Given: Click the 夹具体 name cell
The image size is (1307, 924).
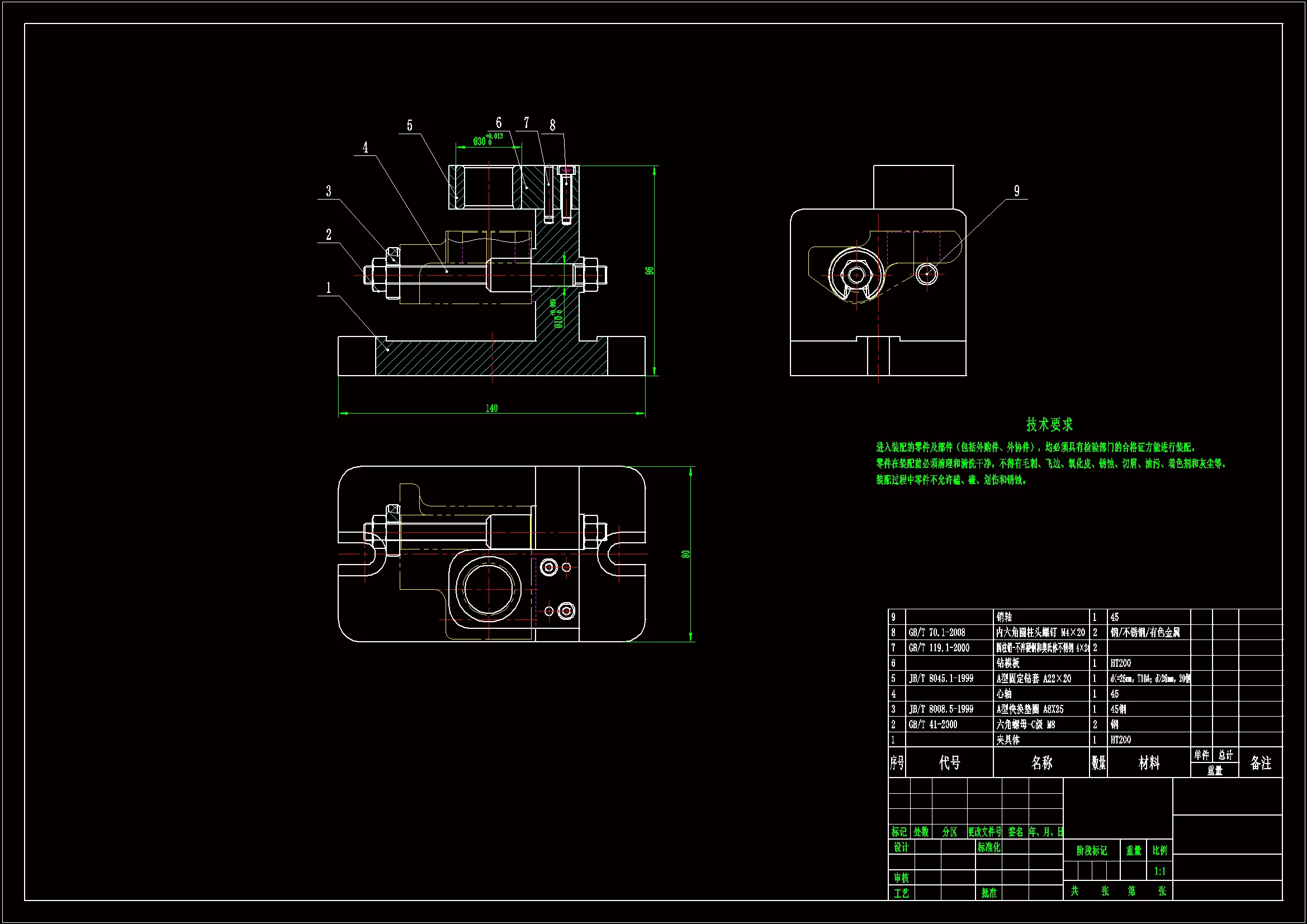Looking at the screenshot, I should 1008,740.
